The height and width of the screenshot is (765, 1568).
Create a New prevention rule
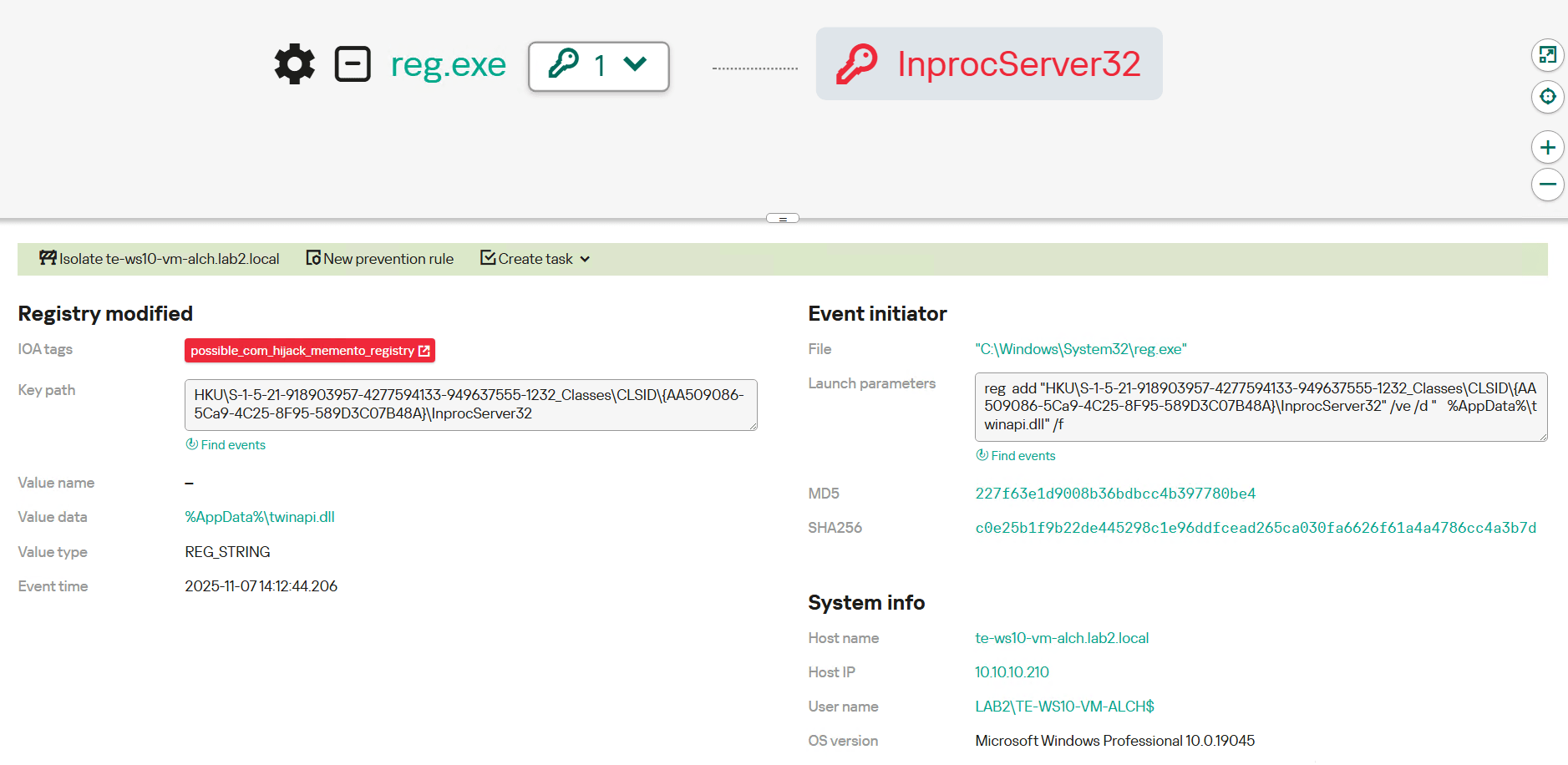(380, 259)
